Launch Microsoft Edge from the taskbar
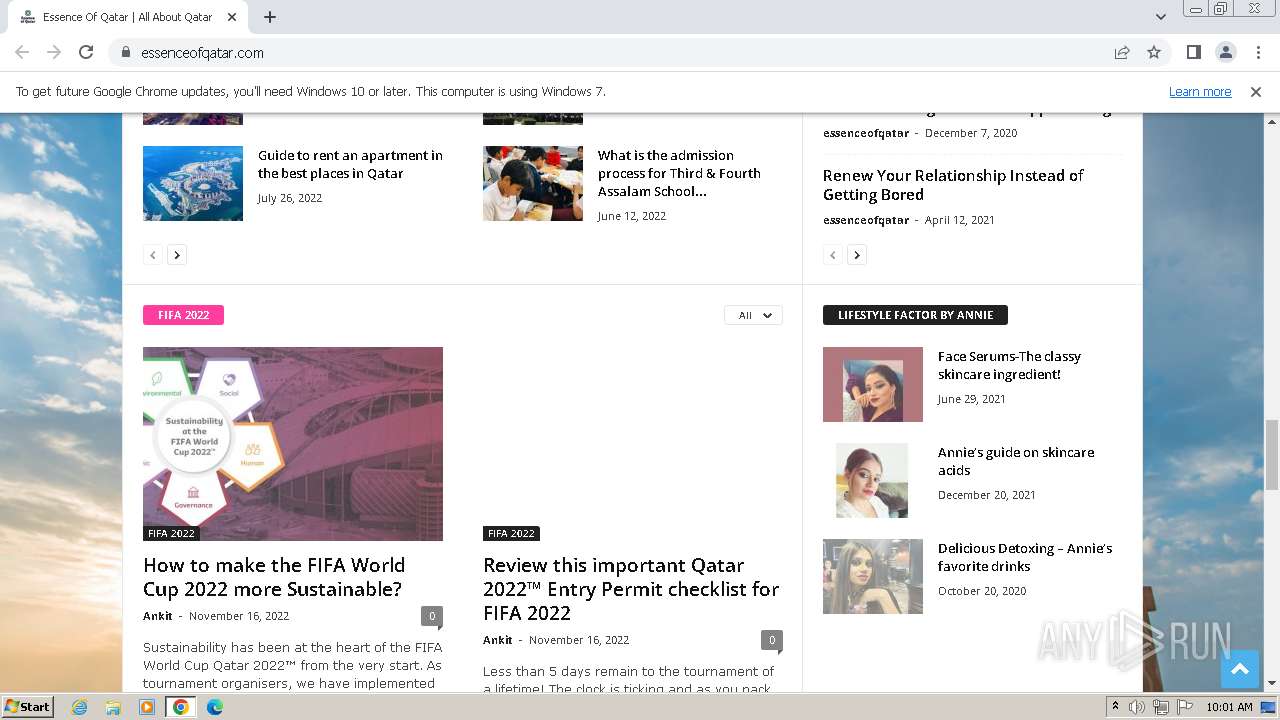Screen dimensions: 1280x720 tap(215, 707)
